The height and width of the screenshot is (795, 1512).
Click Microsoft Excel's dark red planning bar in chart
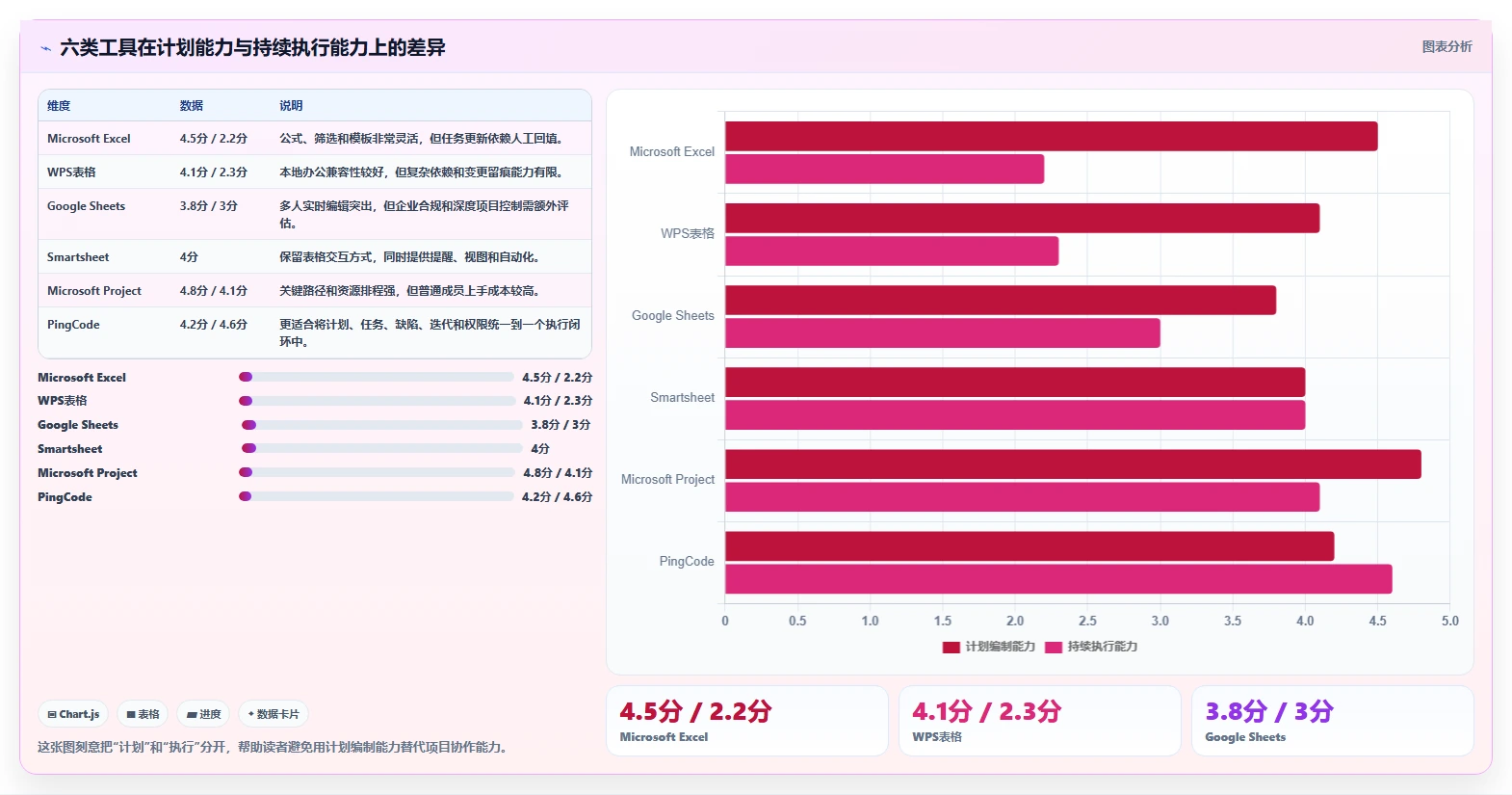(1051, 136)
